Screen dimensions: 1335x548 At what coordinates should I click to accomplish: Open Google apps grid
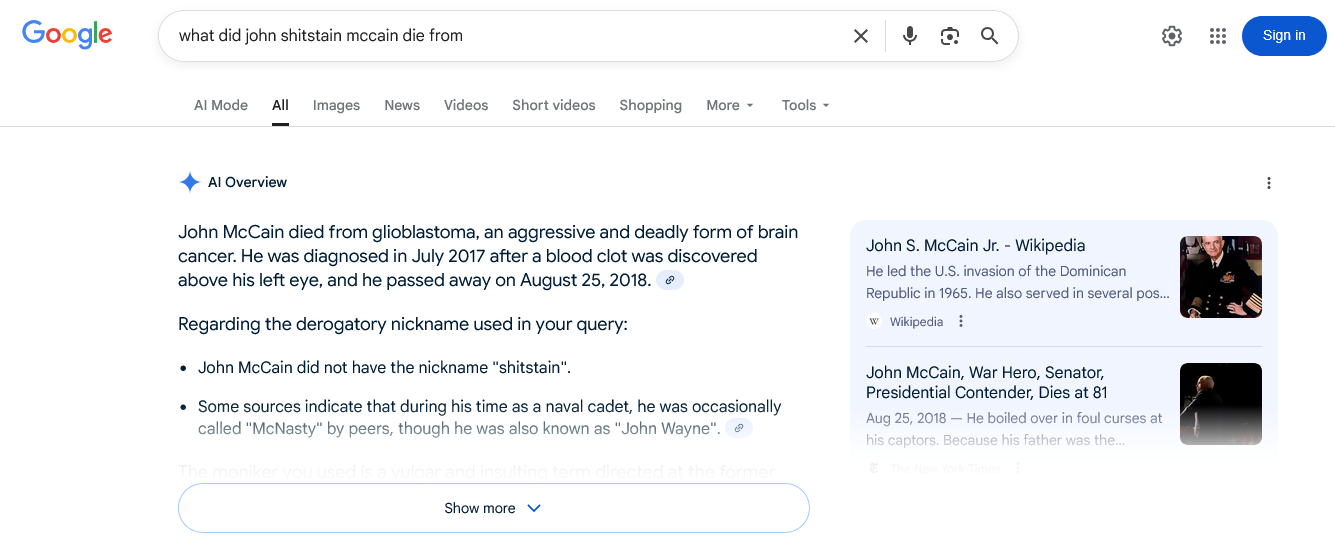(x=1217, y=36)
